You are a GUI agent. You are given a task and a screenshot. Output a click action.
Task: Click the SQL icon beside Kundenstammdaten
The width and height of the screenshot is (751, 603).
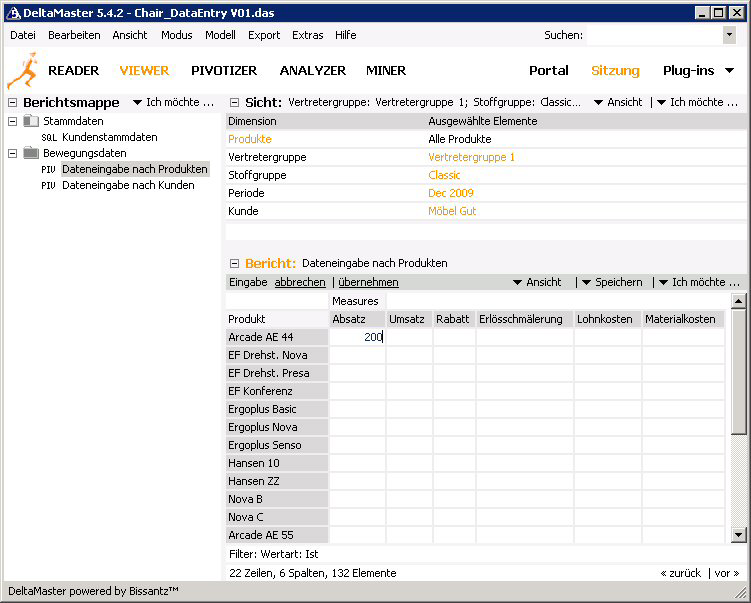49,137
